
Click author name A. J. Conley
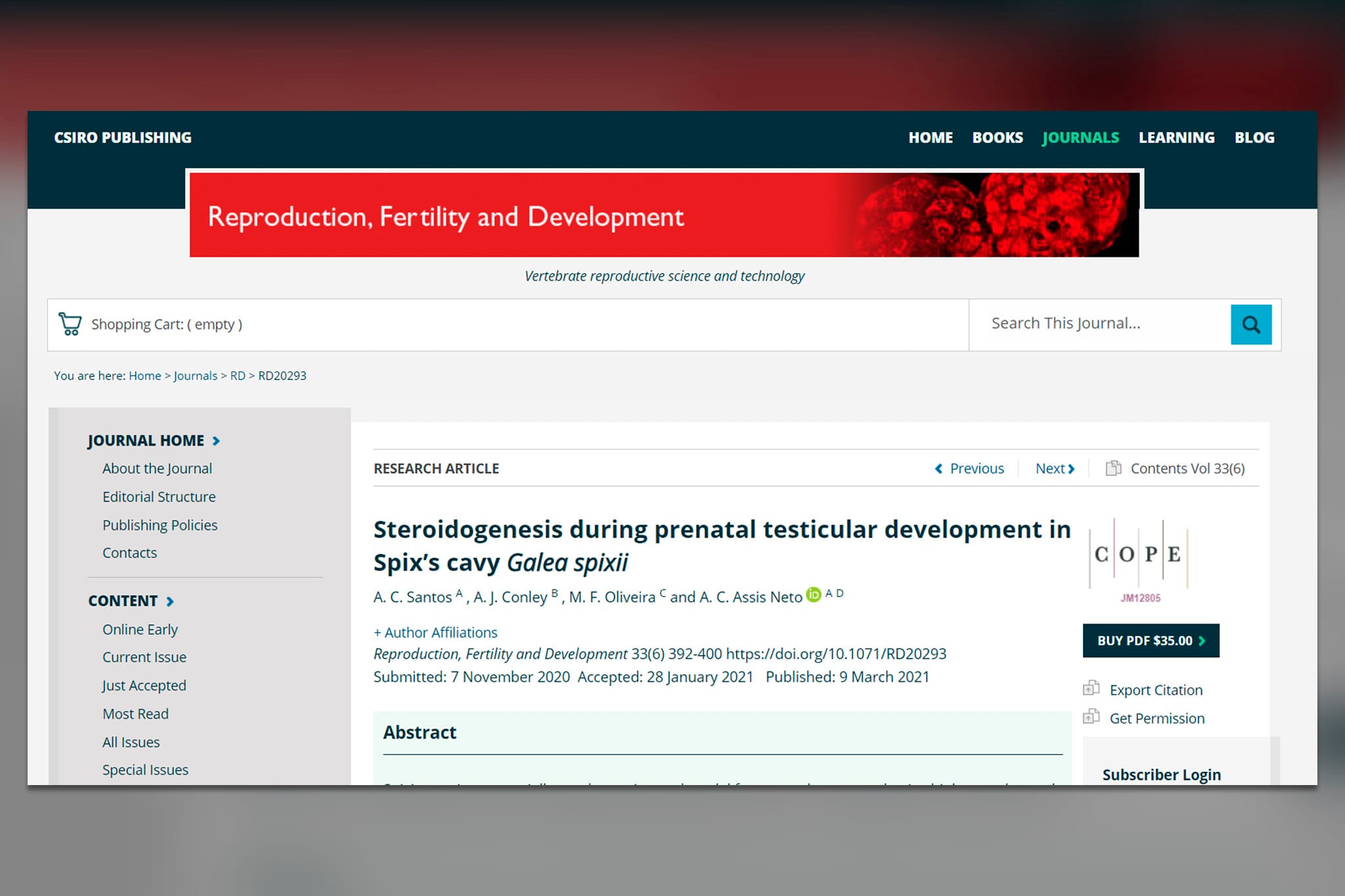[x=510, y=597]
